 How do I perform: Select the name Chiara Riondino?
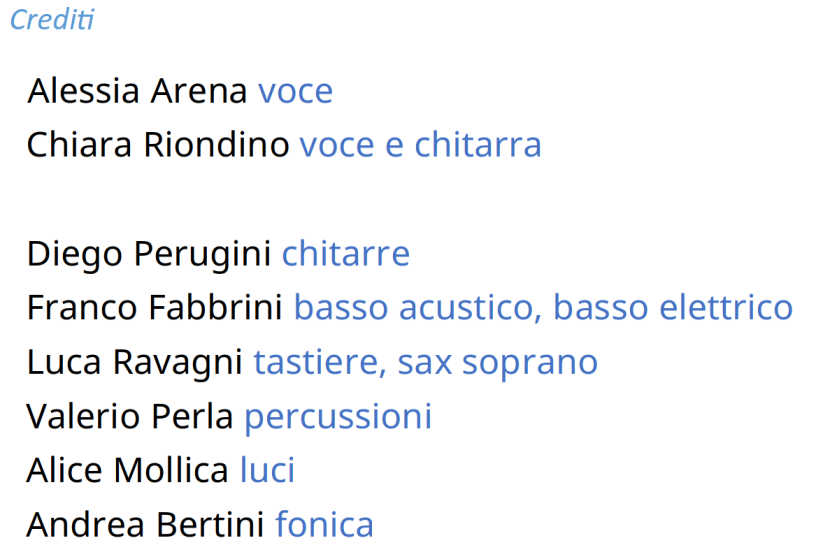tap(158, 144)
